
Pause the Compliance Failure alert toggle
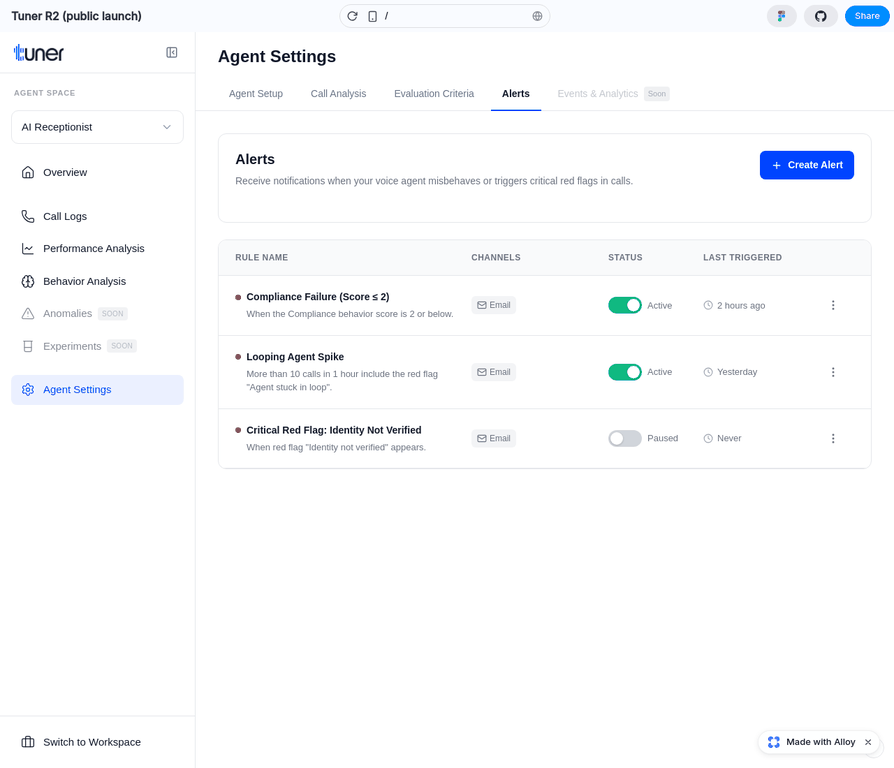[625, 305]
